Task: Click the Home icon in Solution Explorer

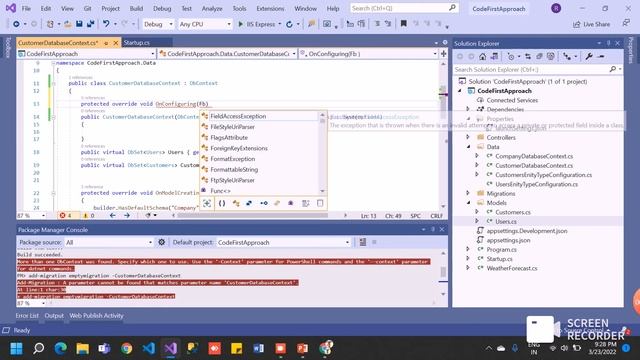Action: coord(482,56)
